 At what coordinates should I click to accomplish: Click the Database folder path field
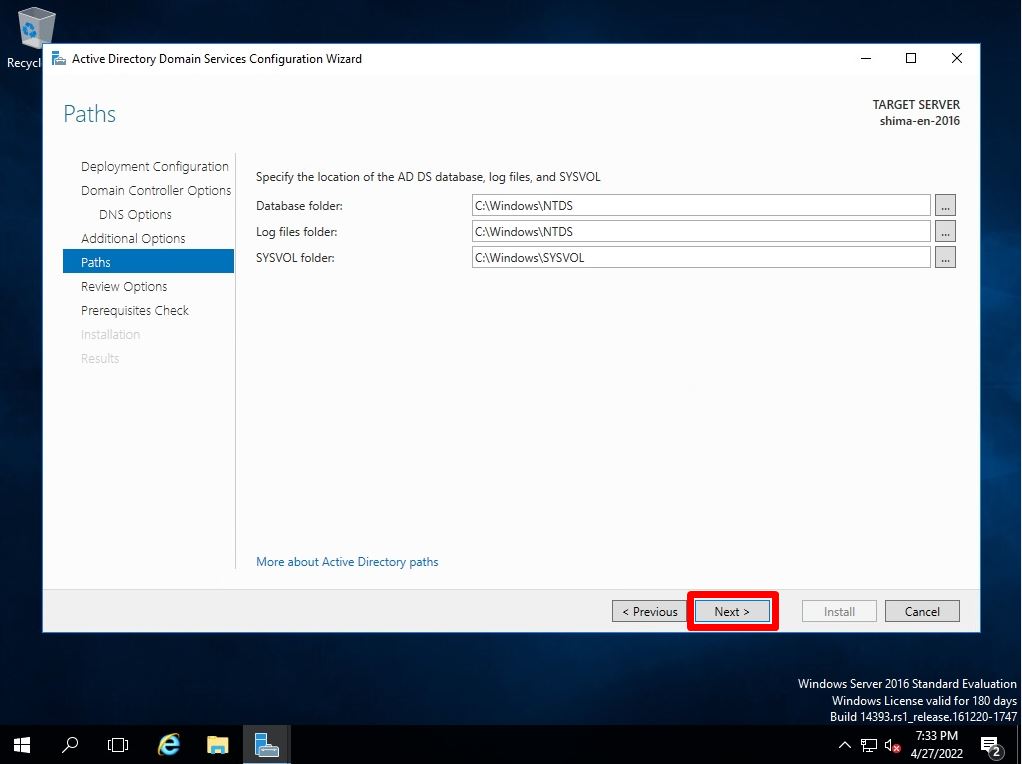[701, 205]
